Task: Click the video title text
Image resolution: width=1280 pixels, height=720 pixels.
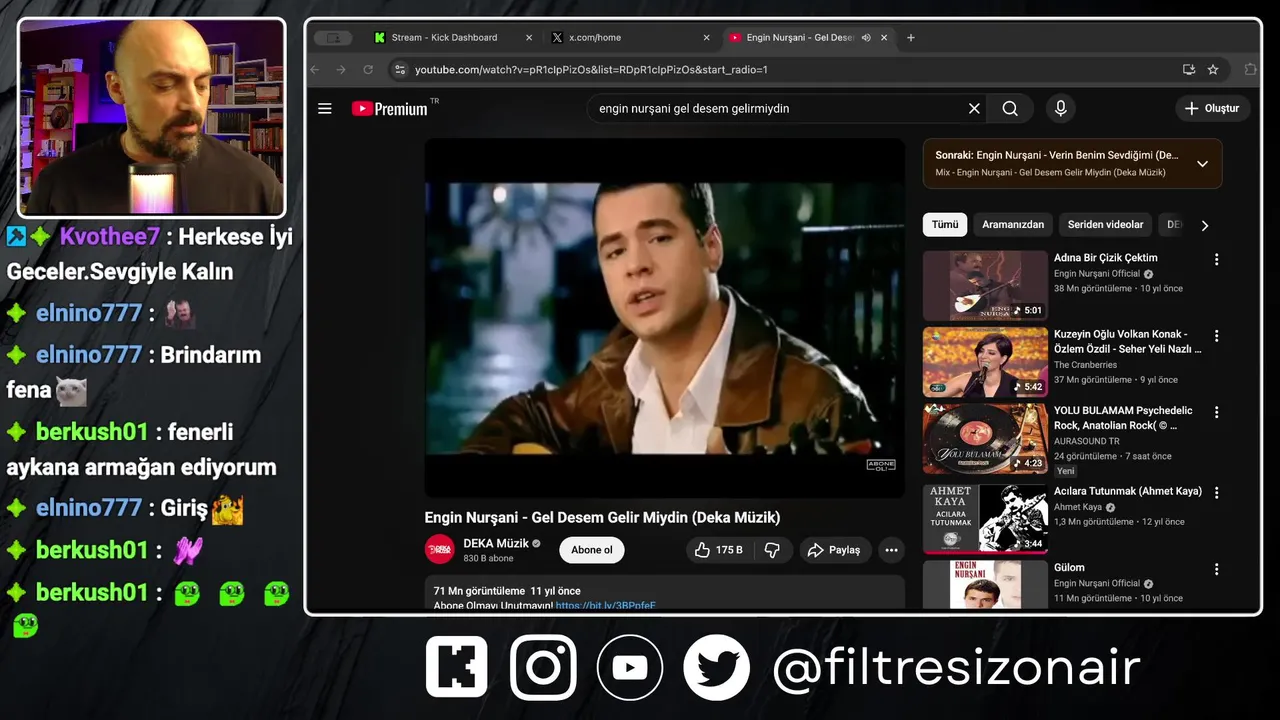Action: coord(602,518)
